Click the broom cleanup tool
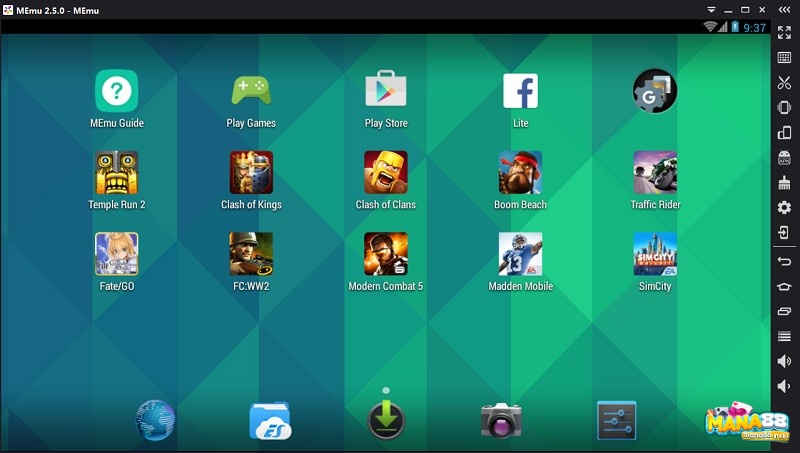The height and width of the screenshot is (453, 800). (x=784, y=183)
